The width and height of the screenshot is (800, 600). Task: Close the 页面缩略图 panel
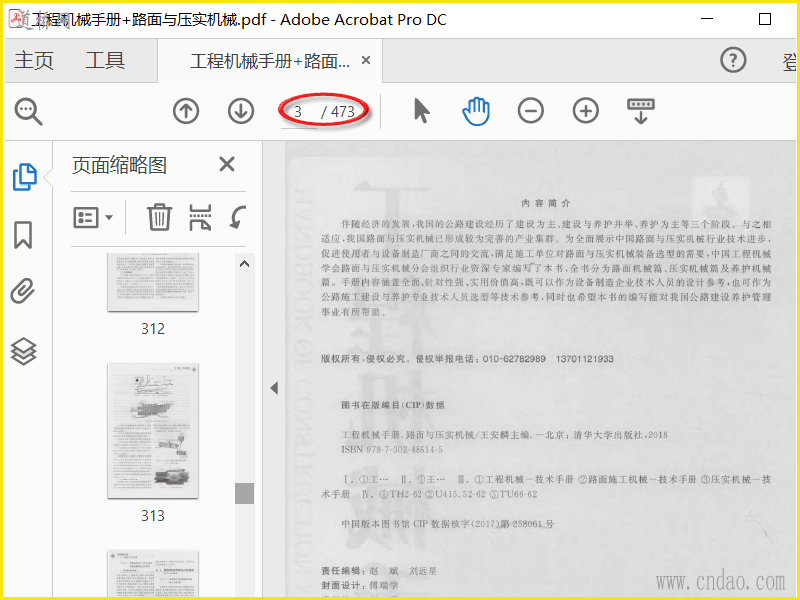[227, 164]
